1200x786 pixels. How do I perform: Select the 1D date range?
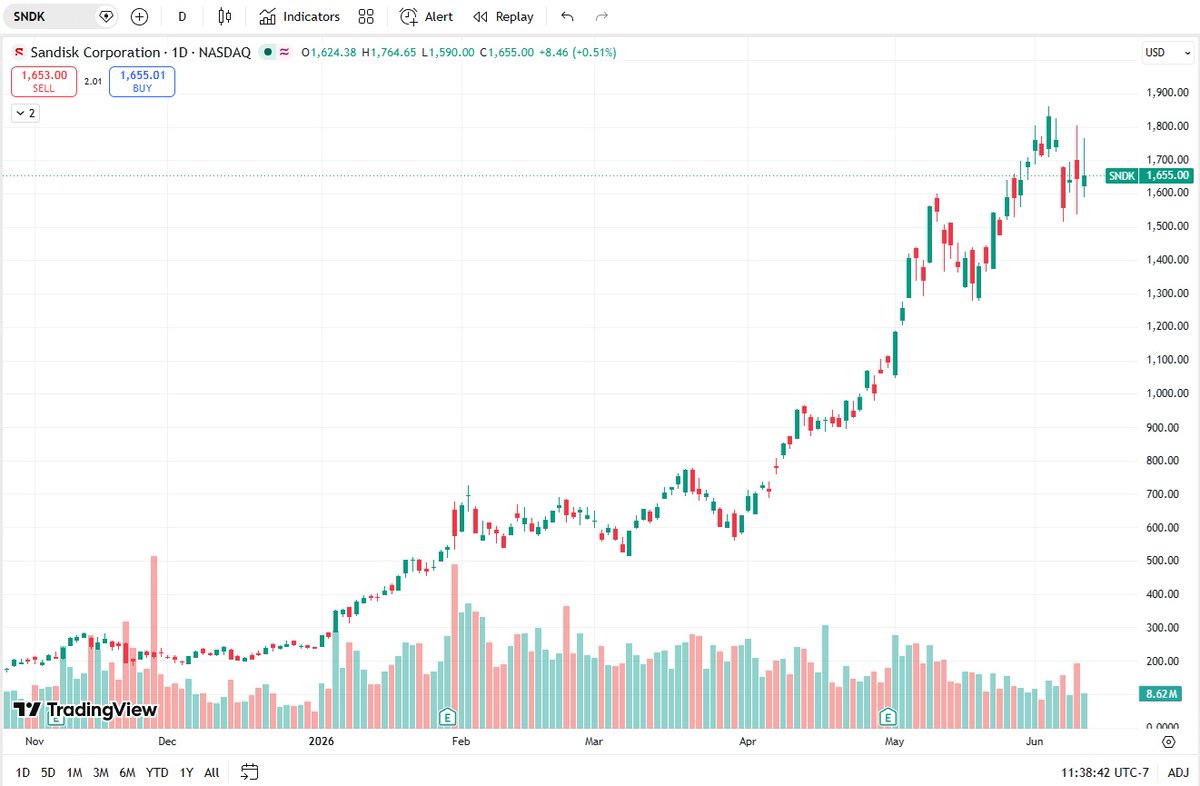click(x=22, y=772)
